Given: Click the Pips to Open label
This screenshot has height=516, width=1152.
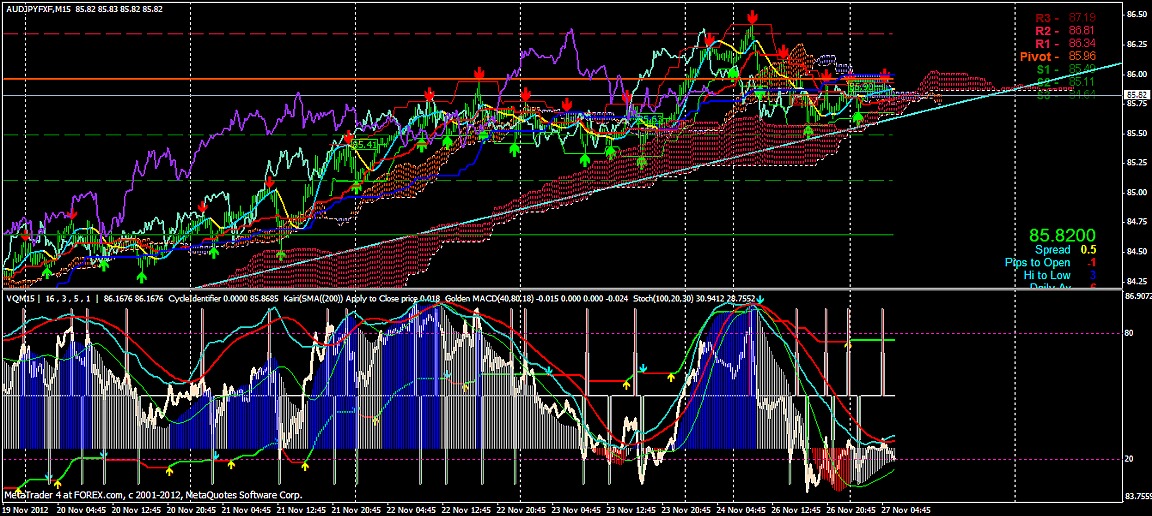Looking at the screenshot, I should [x=1037, y=262].
